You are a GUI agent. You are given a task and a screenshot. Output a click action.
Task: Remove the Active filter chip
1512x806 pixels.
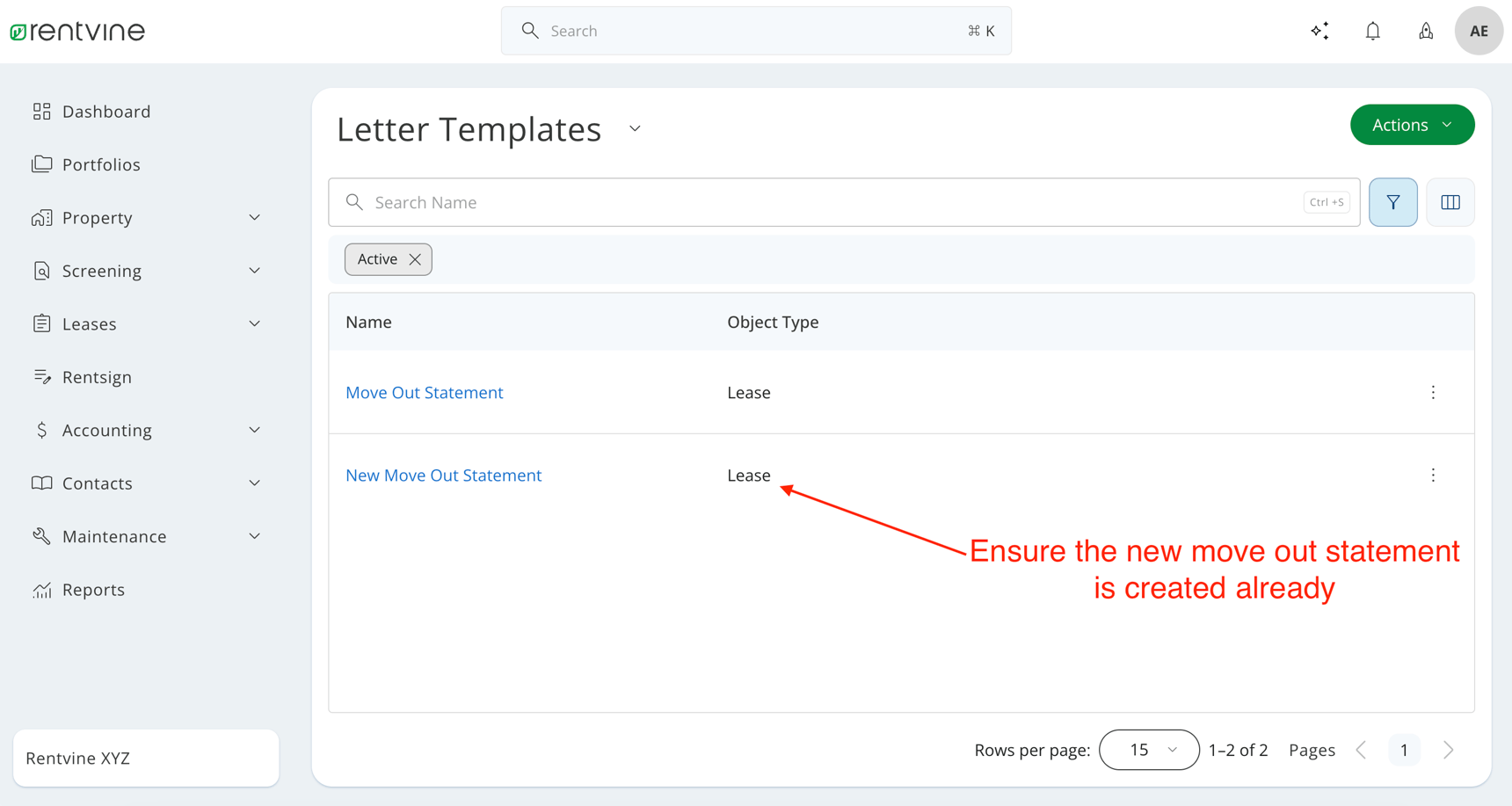click(415, 259)
